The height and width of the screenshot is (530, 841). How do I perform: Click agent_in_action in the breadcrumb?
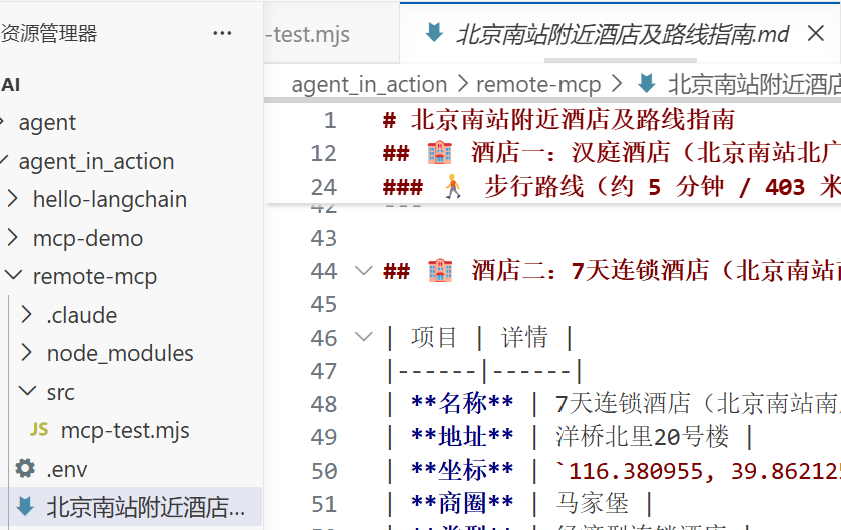pyautogui.click(x=369, y=84)
